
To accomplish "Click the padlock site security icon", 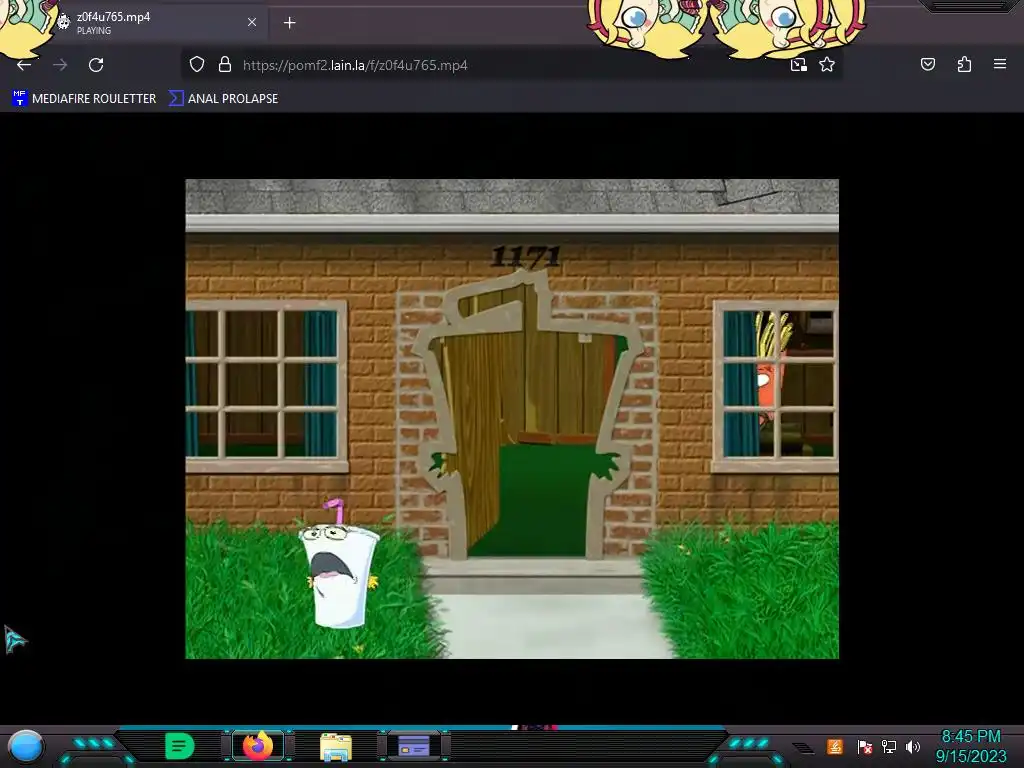I will click(225, 65).
